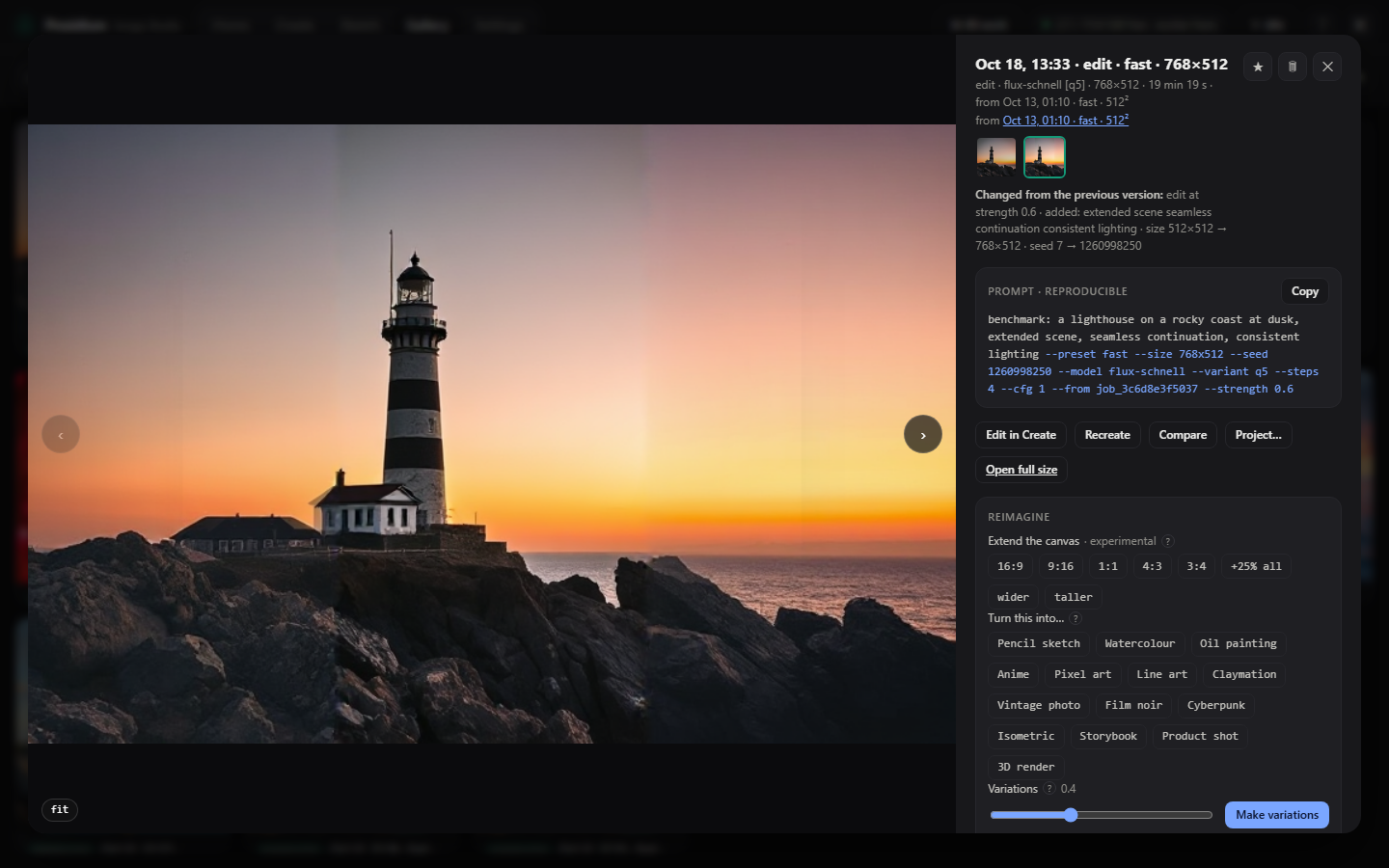Apply the Isometric style
1389x868 pixels.
click(1026, 736)
